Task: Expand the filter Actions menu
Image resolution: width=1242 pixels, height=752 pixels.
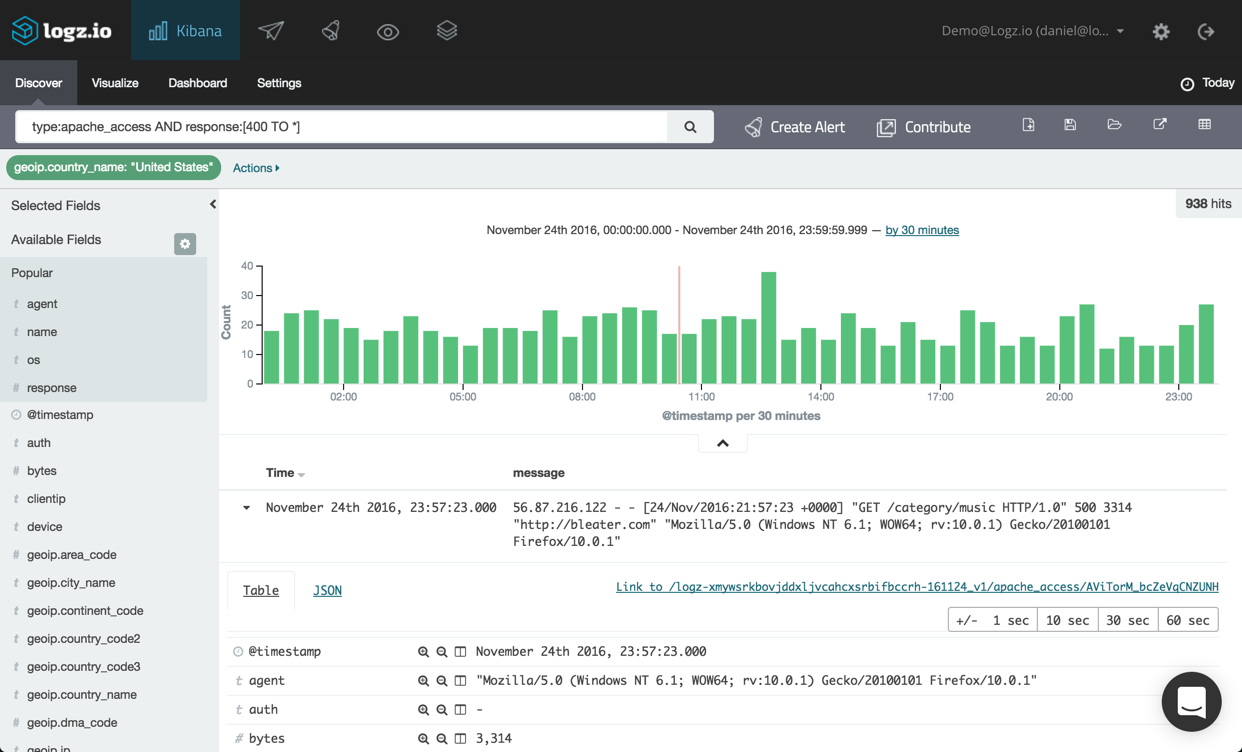Action: pos(256,168)
